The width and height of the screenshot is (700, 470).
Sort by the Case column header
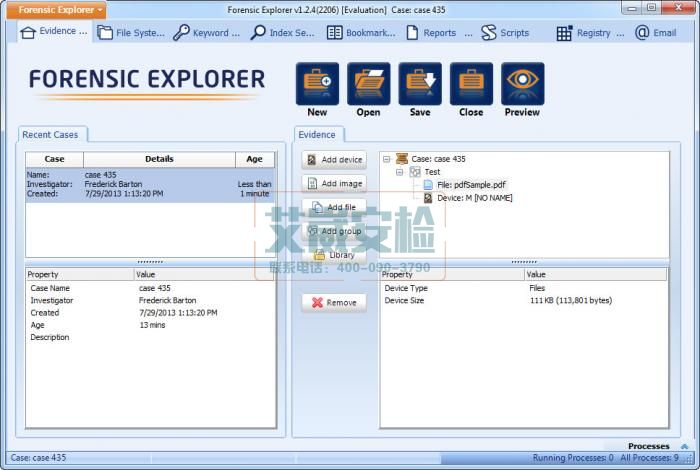coord(54,159)
